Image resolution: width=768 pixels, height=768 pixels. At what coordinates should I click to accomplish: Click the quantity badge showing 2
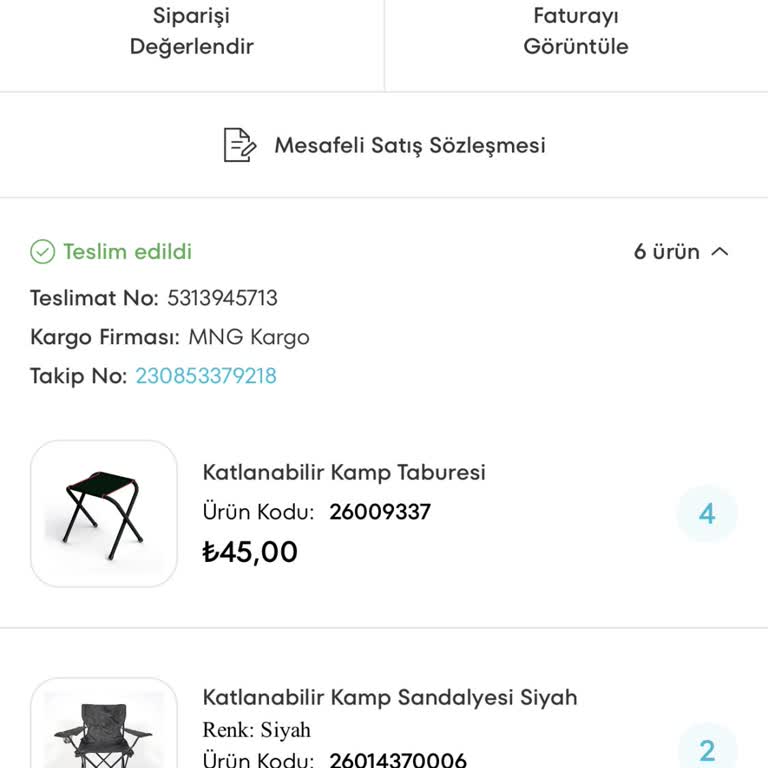tap(707, 751)
